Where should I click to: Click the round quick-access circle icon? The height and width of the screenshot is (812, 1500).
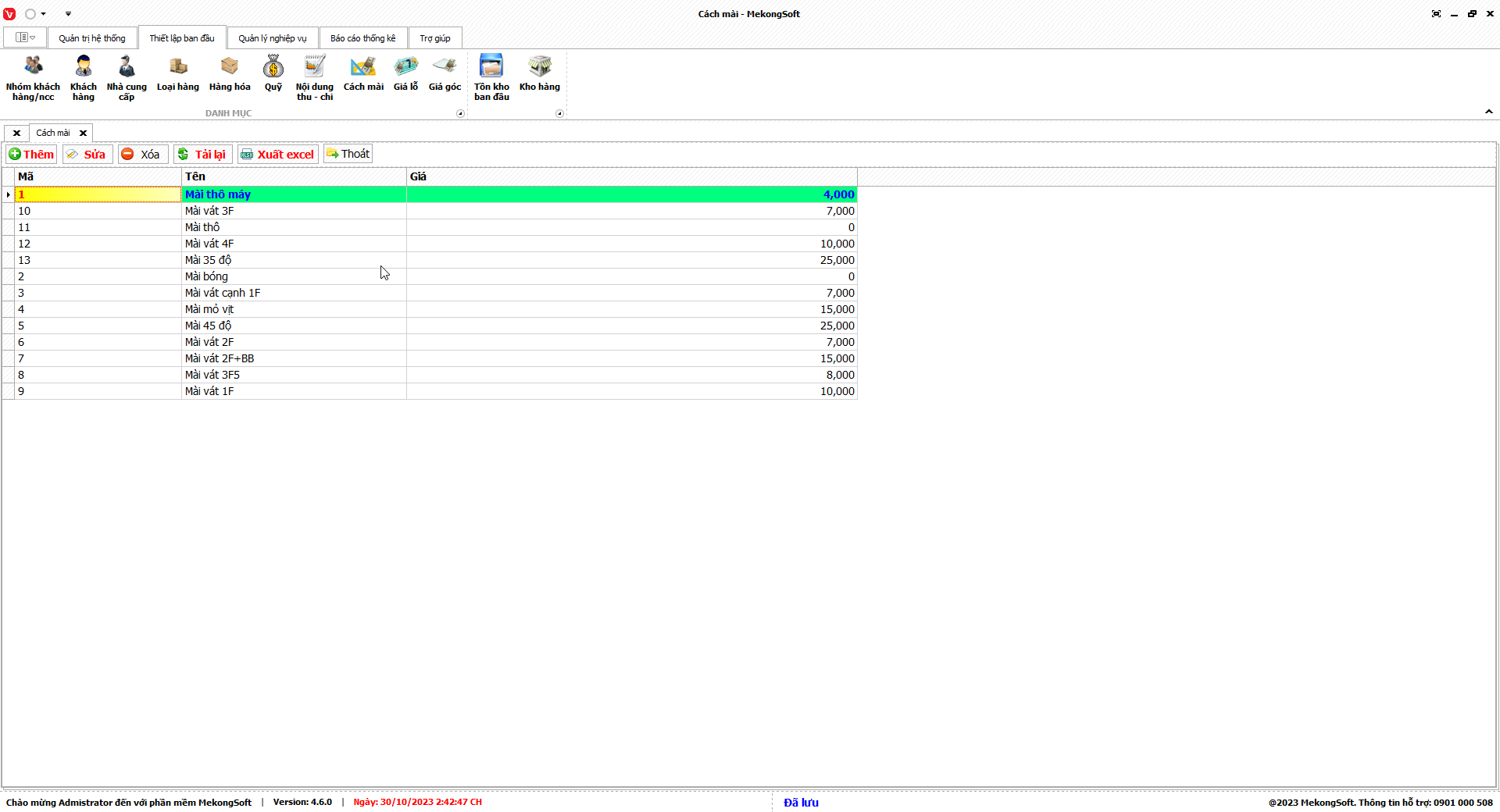30,14
